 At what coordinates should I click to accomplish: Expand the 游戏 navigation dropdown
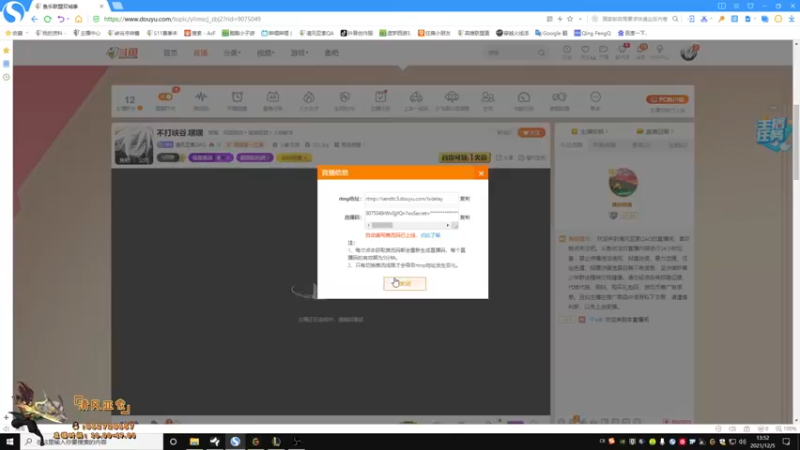coord(299,53)
